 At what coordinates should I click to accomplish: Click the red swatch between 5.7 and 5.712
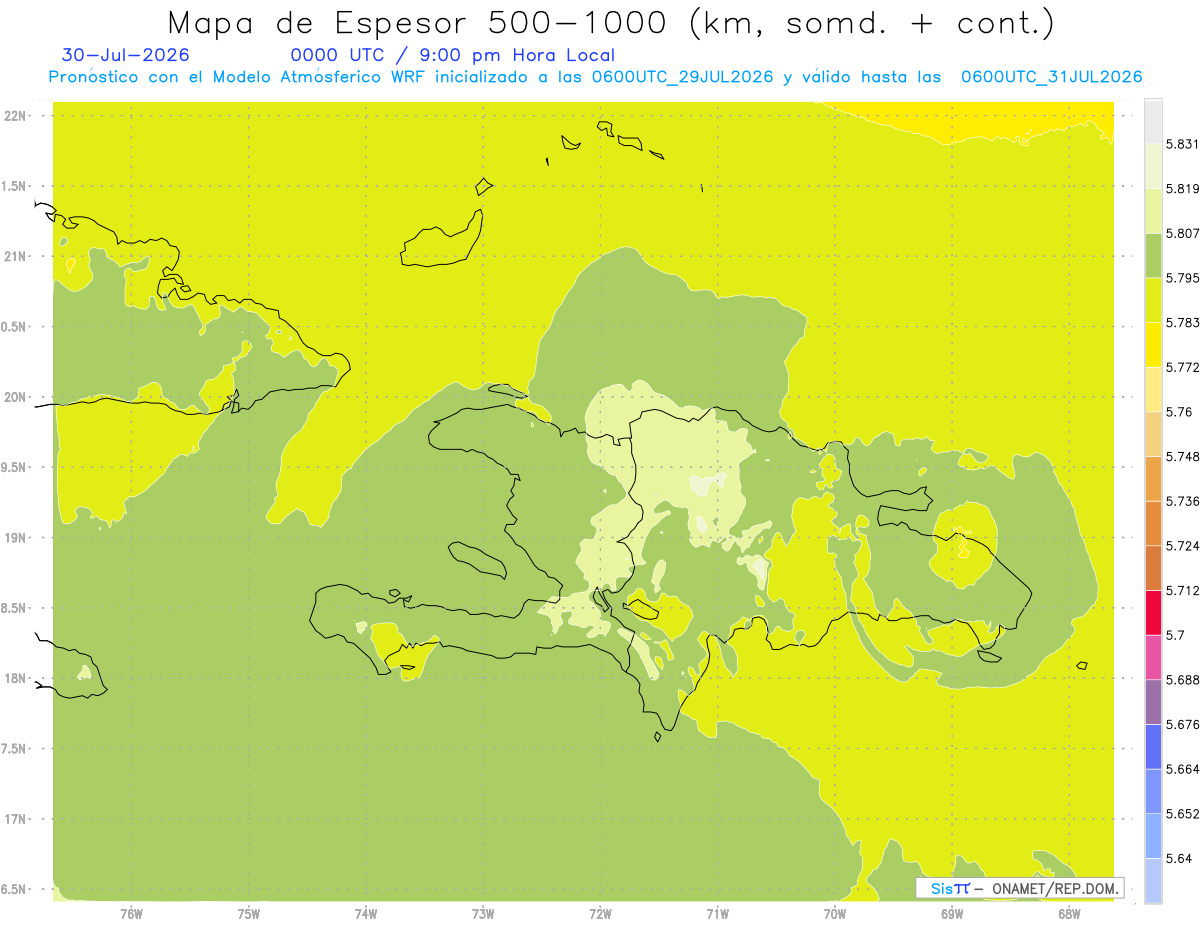(1153, 612)
